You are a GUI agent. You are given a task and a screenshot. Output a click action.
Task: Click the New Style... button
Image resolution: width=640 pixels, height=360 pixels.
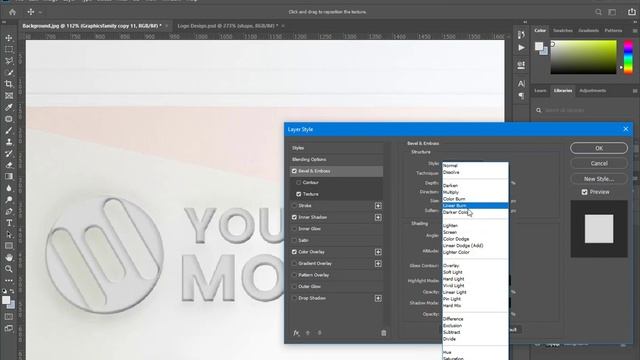pyautogui.click(x=599, y=179)
